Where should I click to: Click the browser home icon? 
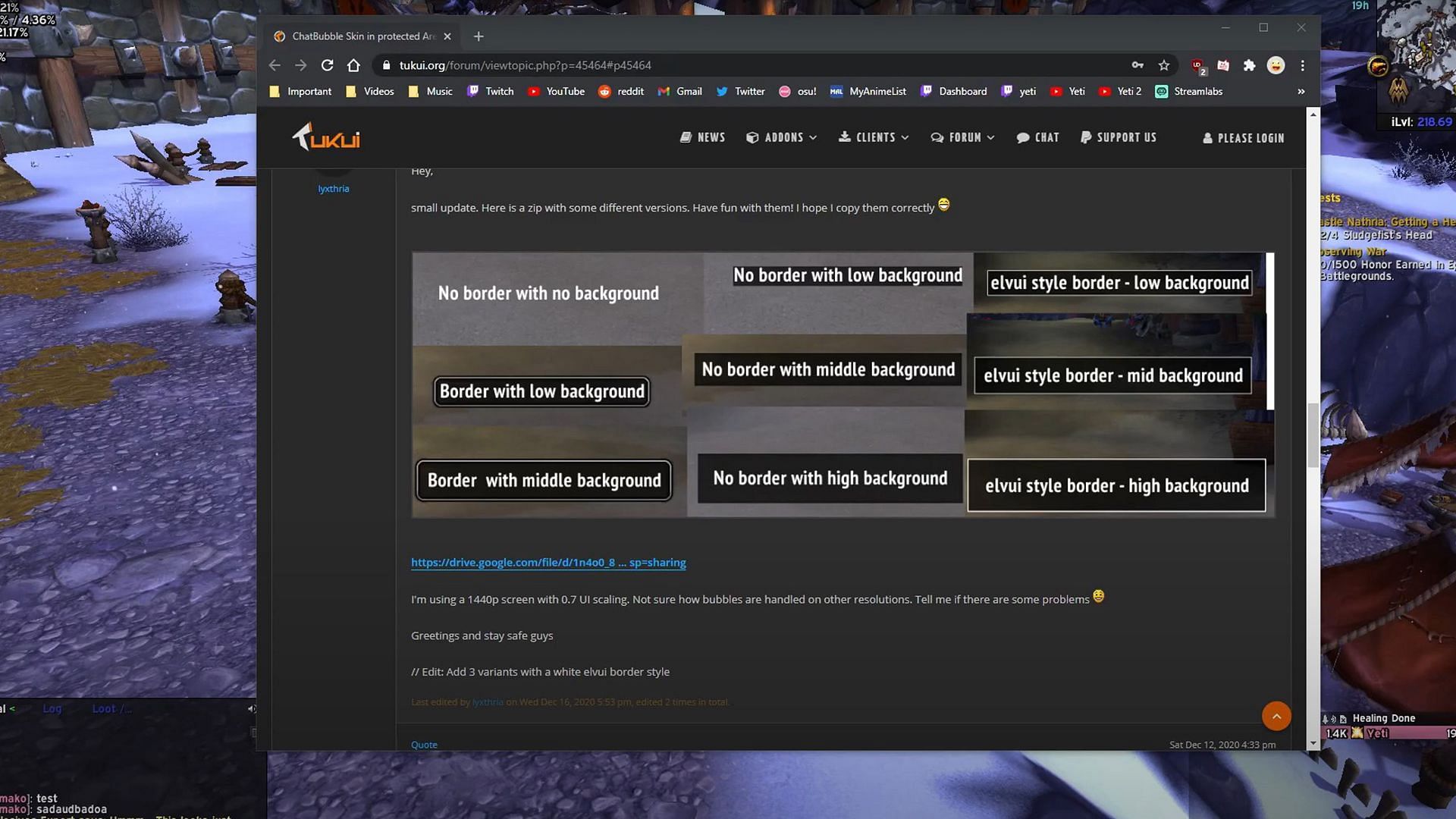353,65
